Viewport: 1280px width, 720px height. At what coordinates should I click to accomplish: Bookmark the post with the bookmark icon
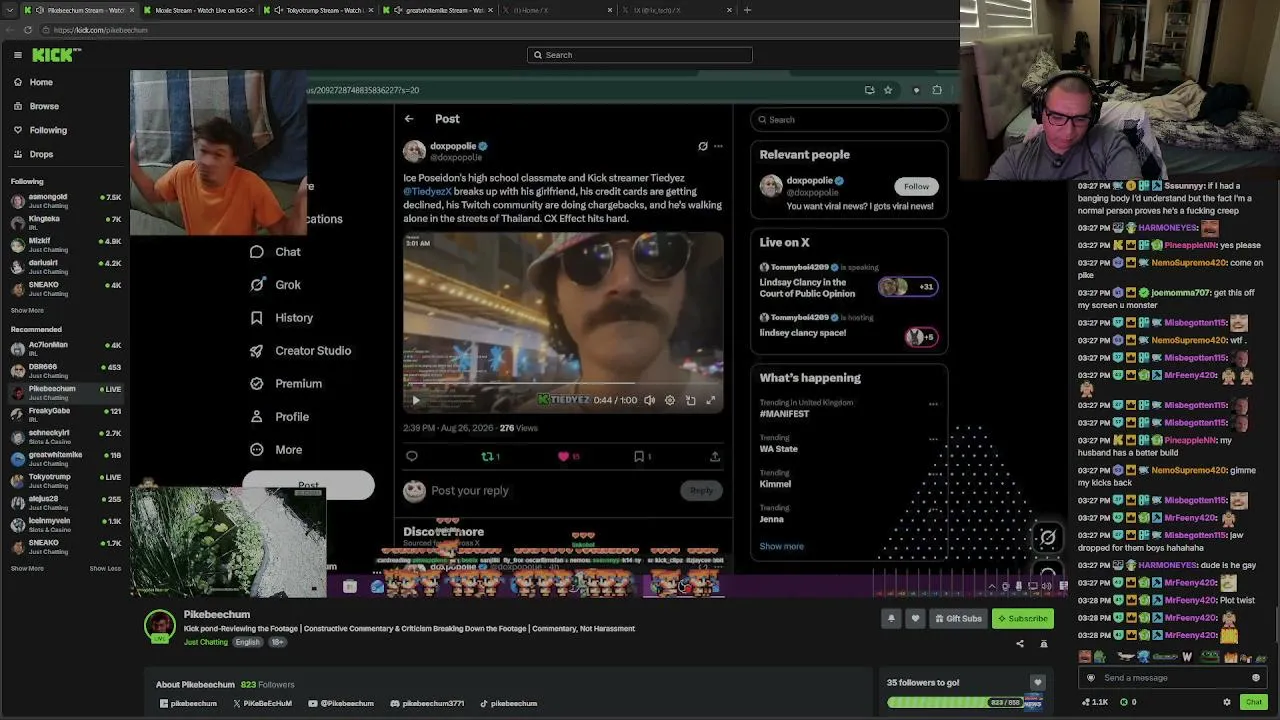coord(639,456)
